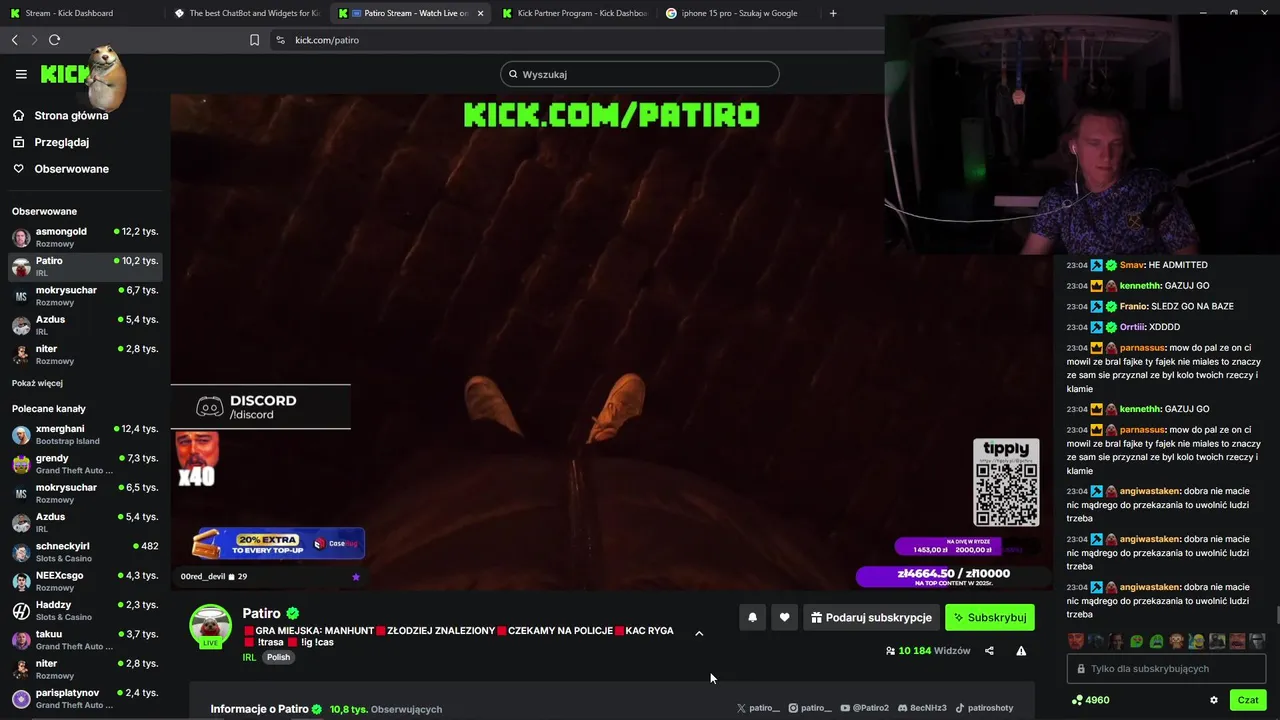
Task: Open chat settings gear icon
Action: point(1214,700)
